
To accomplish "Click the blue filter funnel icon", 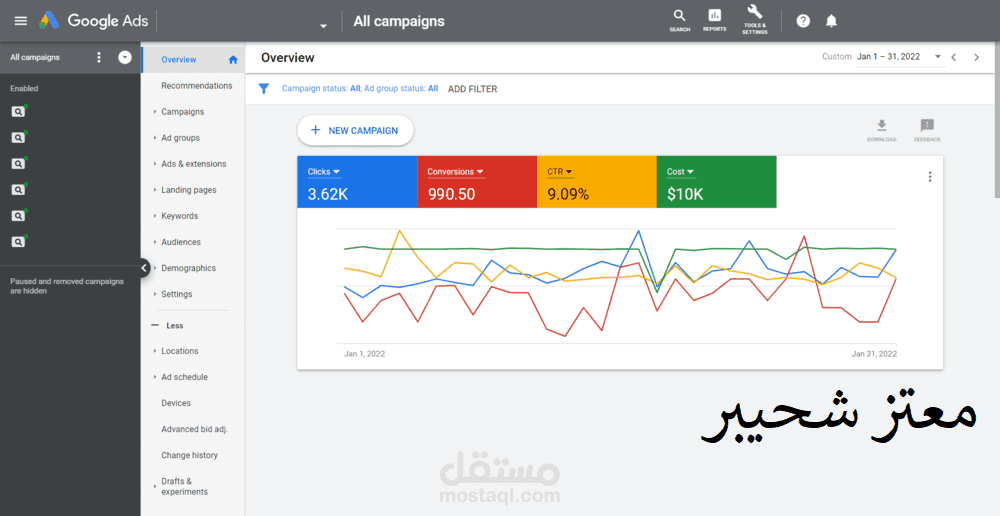I will [x=263, y=89].
